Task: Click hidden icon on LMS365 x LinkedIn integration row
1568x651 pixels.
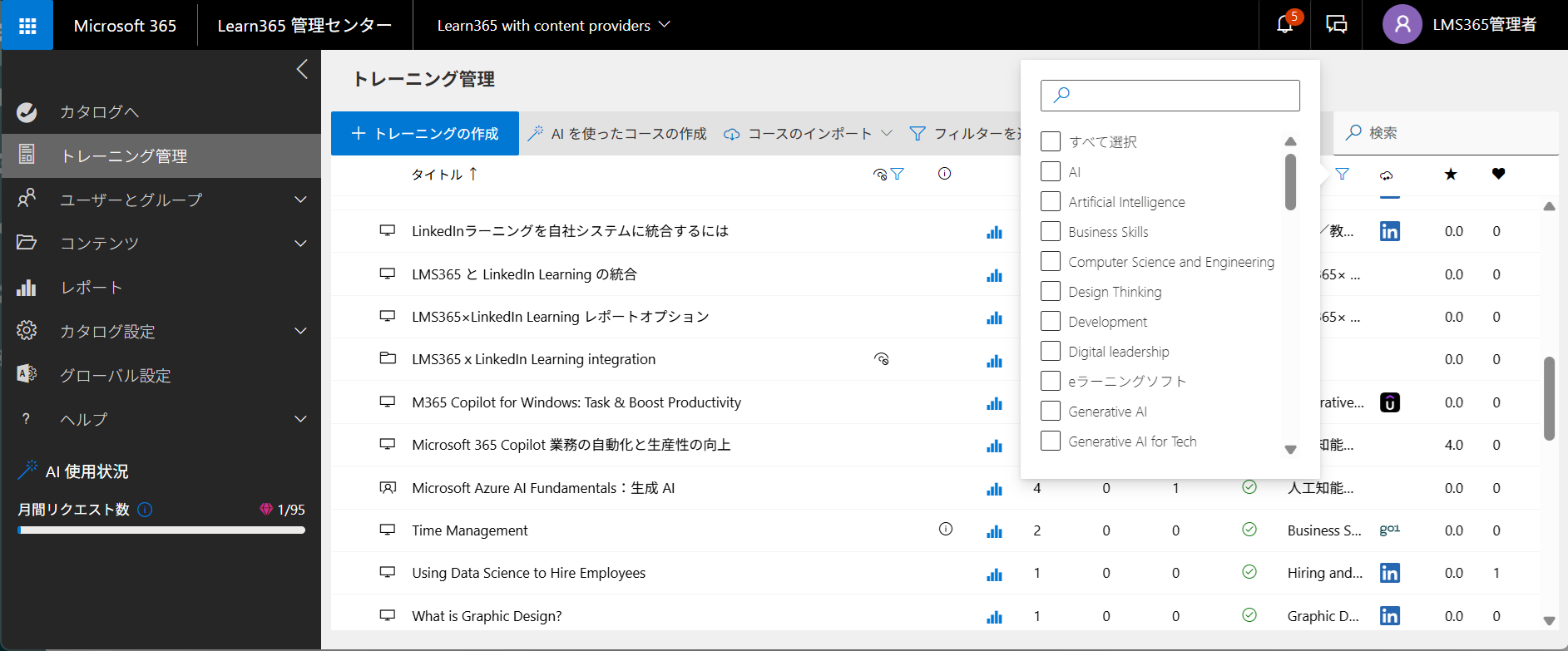Action: 882,359
